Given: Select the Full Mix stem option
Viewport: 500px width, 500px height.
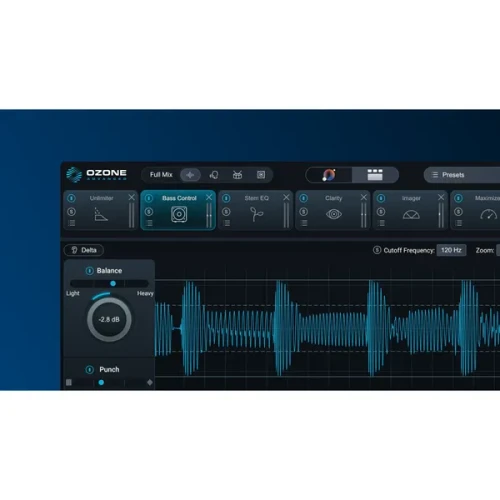Looking at the screenshot, I should click(161, 175).
